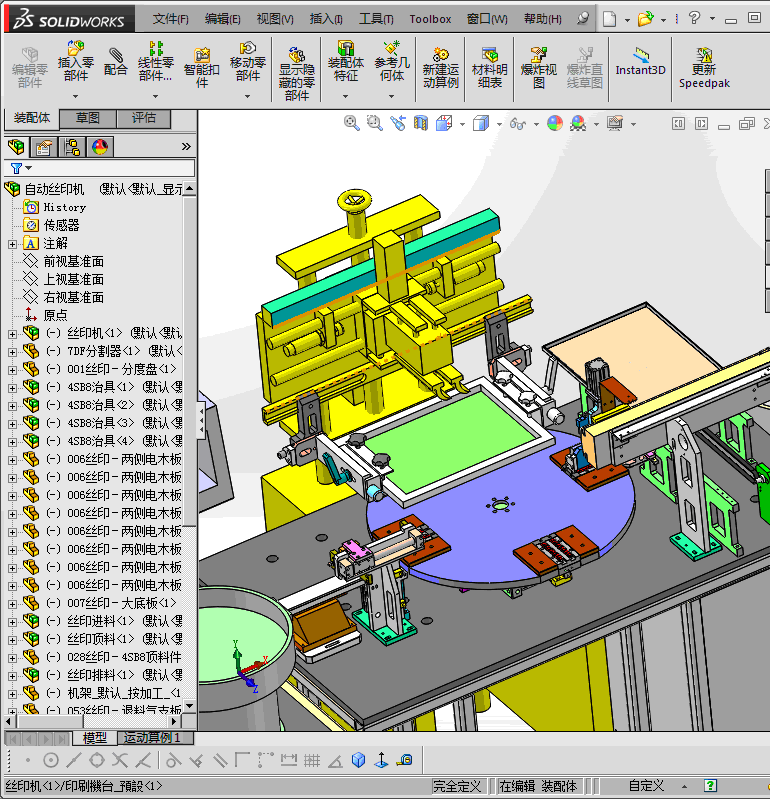This screenshot has width=770, height=799.
Task: Toggle Section View icon
Action: tap(421, 123)
